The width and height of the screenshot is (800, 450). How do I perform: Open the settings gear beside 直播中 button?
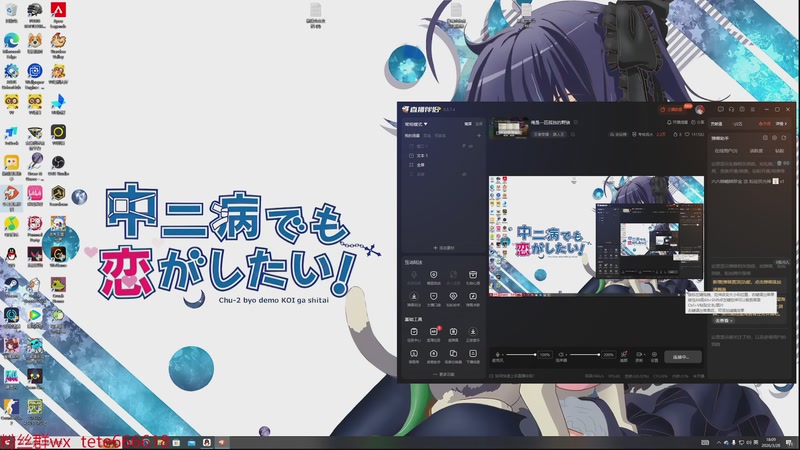[x=654, y=355]
